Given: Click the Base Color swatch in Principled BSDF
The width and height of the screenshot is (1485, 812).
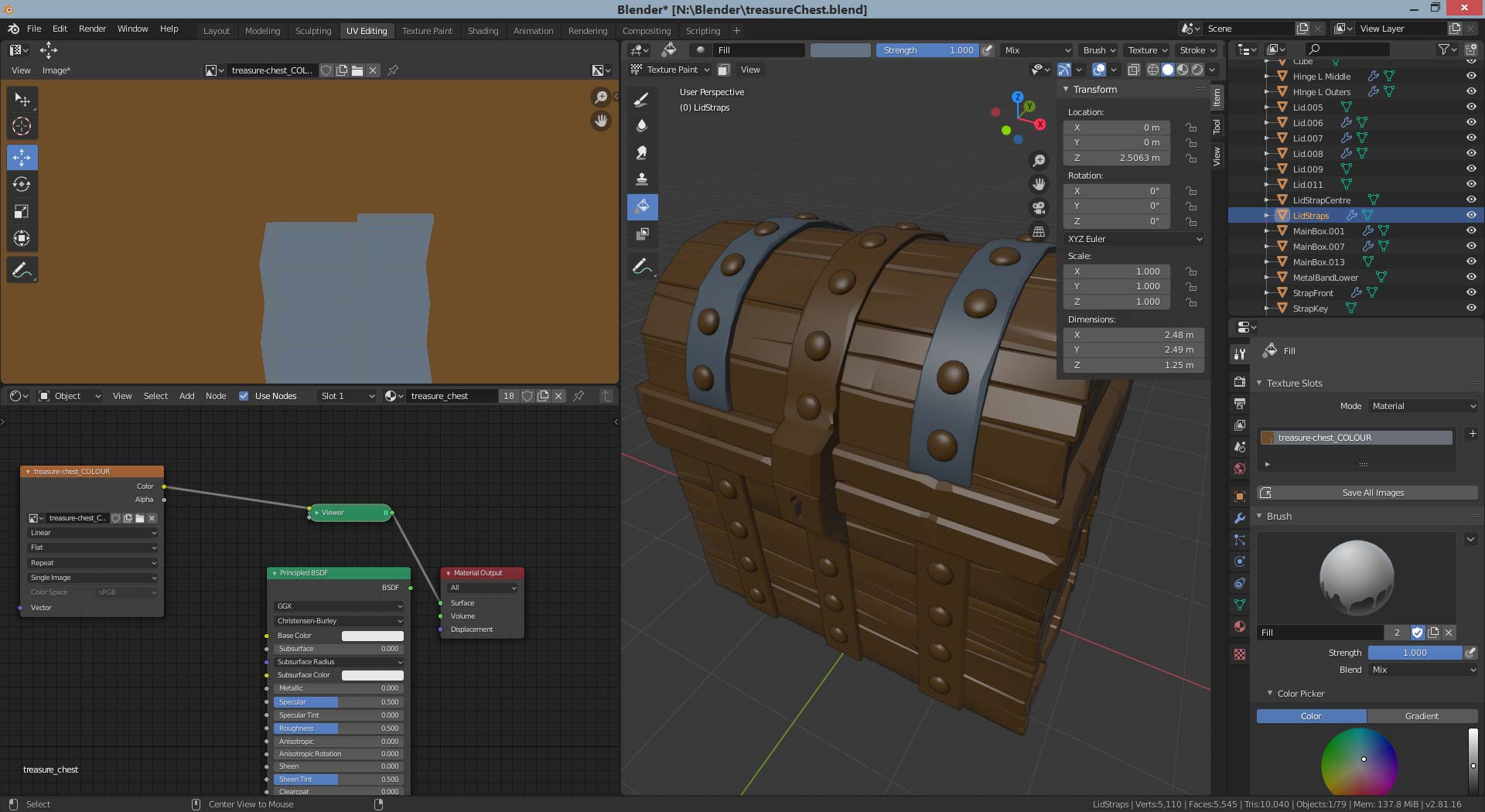Looking at the screenshot, I should pos(371,636).
